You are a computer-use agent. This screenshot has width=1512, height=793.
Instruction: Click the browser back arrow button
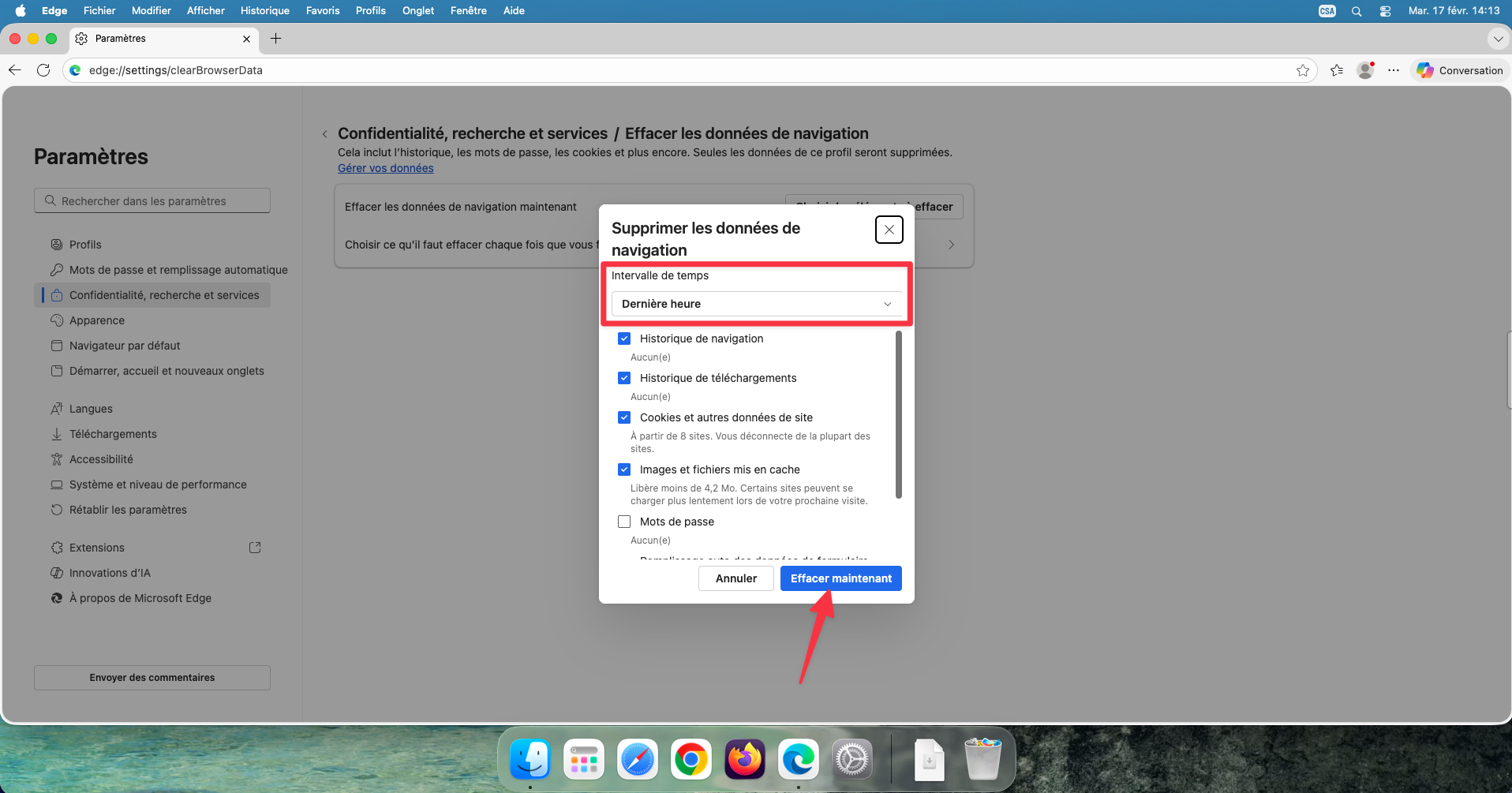coord(15,70)
